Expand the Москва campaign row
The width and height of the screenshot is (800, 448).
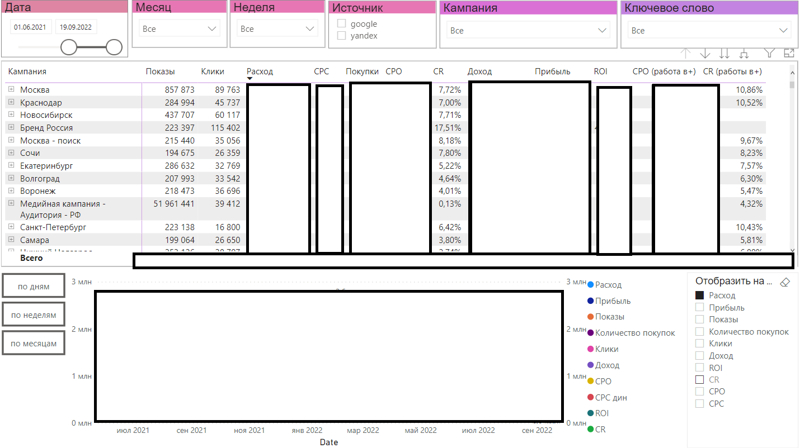pyautogui.click(x=12, y=90)
